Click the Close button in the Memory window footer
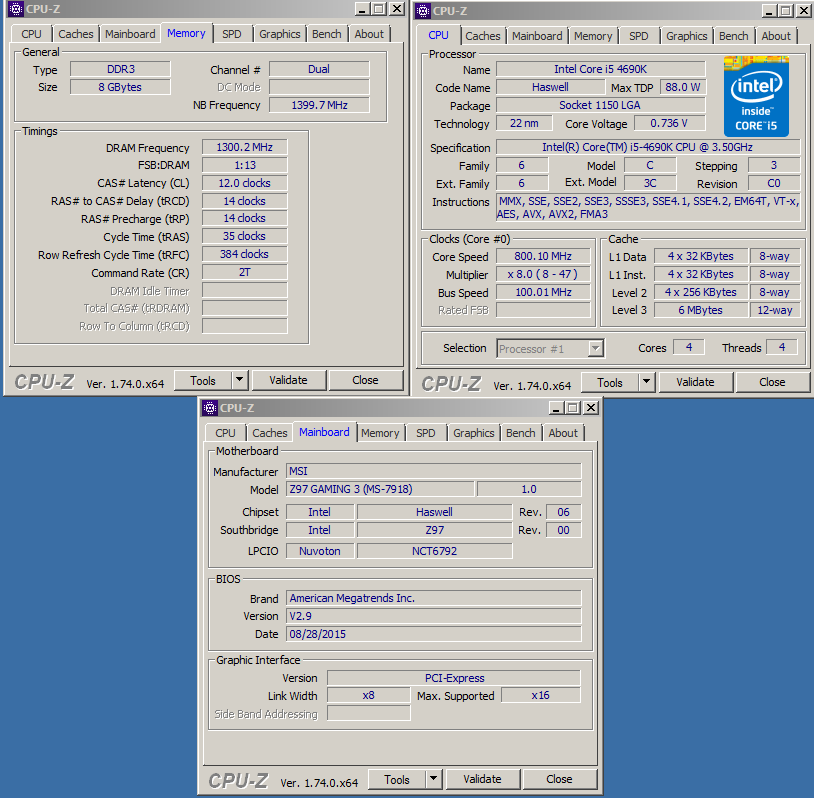This screenshot has height=798, width=814. click(x=365, y=380)
